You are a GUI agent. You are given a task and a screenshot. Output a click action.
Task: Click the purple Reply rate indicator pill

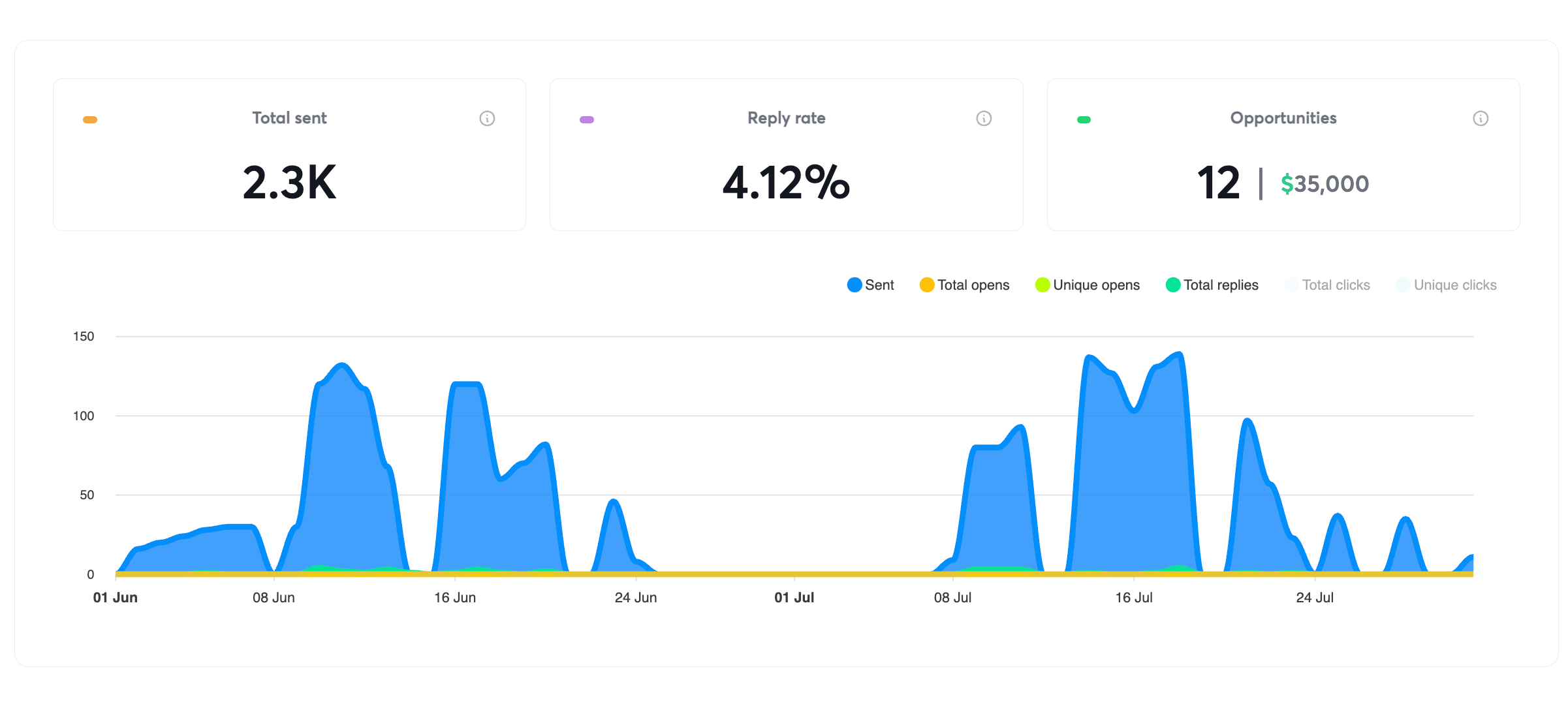(x=587, y=119)
